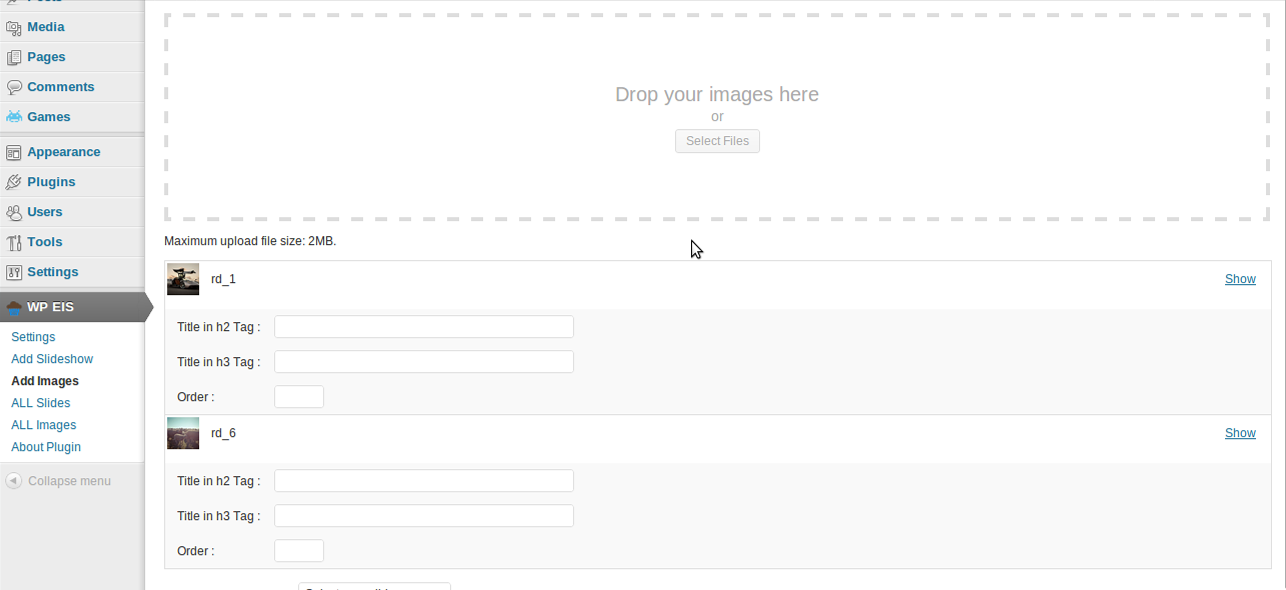The width and height of the screenshot is (1286, 590).
Task: Click the Games invader icon
Action: click(x=14, y=117)
